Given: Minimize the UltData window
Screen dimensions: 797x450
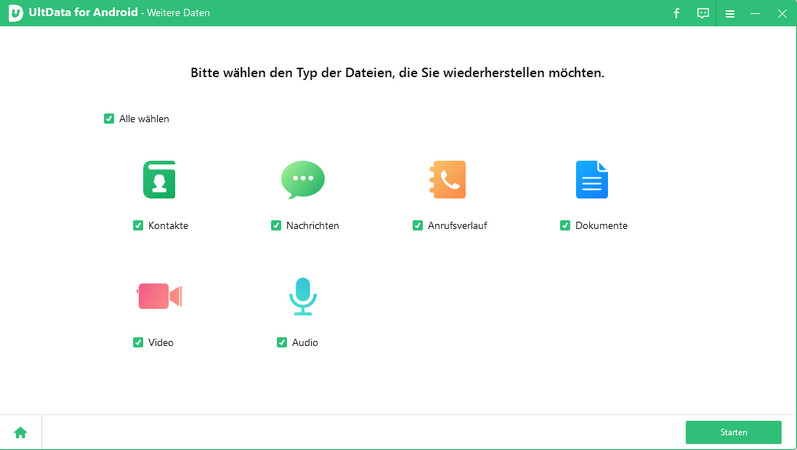Looking at the screenshot, I should coord(756,14).
